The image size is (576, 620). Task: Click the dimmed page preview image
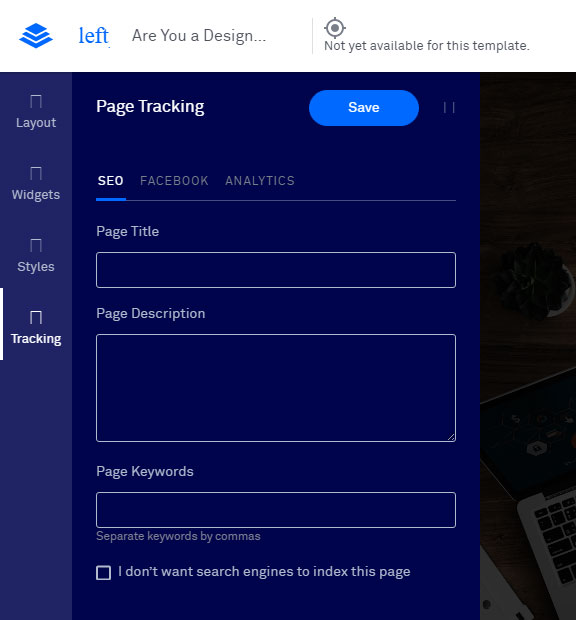point(528,346)
